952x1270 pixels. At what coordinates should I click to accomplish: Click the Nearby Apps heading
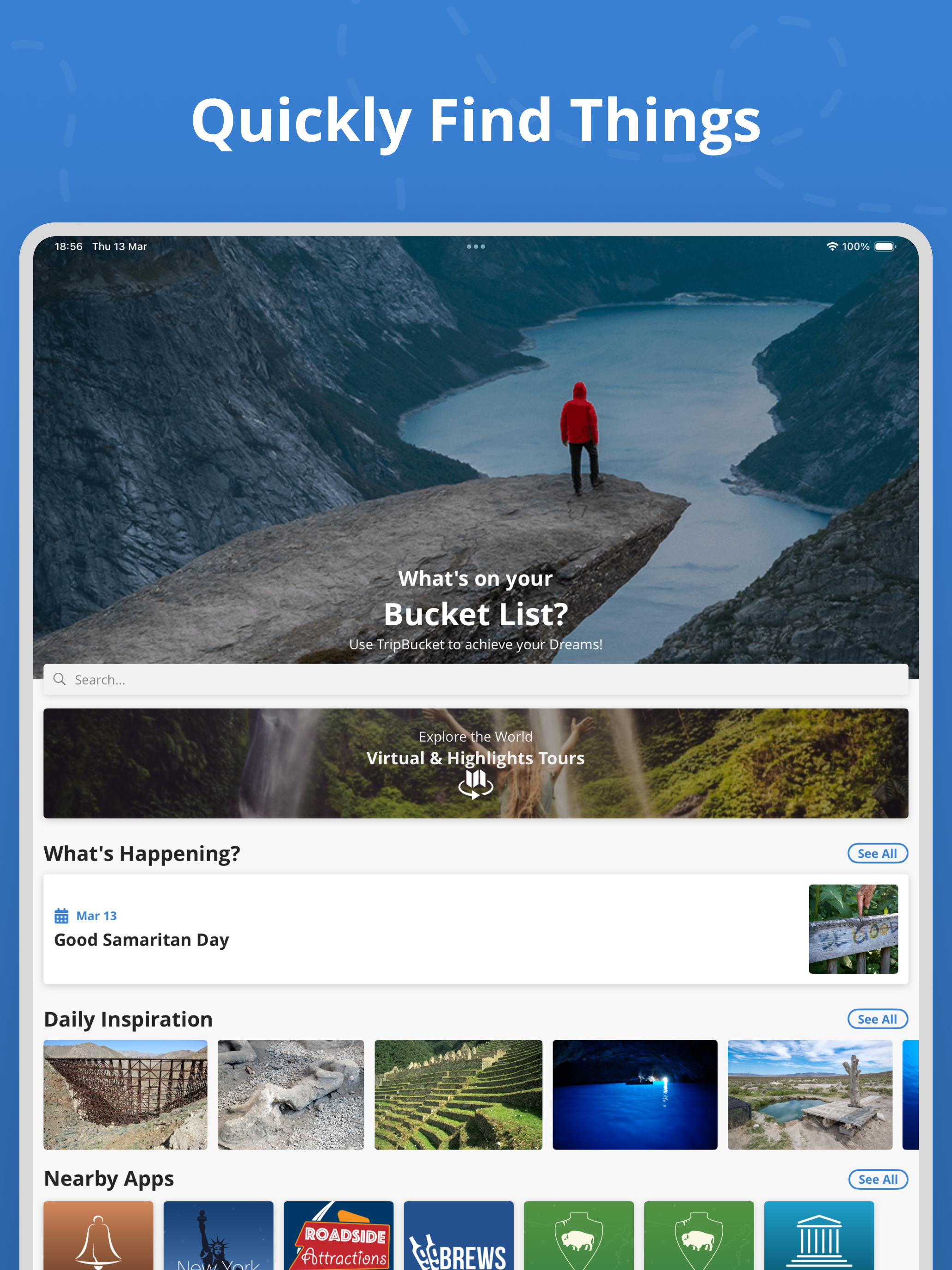pos(109,1179)
